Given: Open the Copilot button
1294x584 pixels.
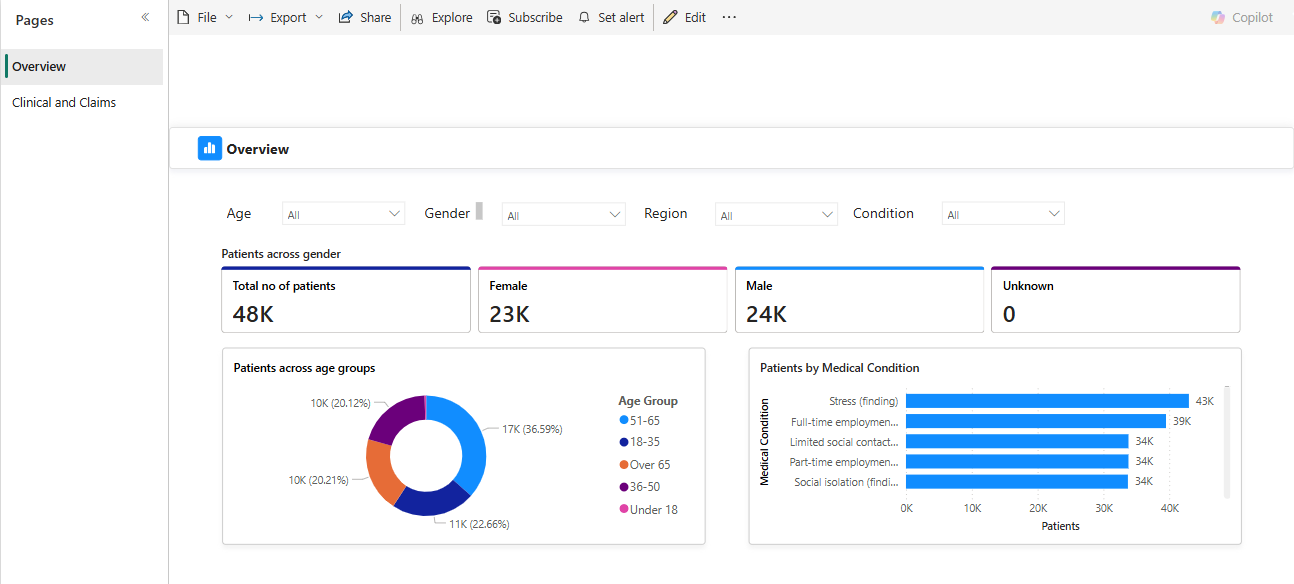Looking at the screenshot, I should point(1242,17).
